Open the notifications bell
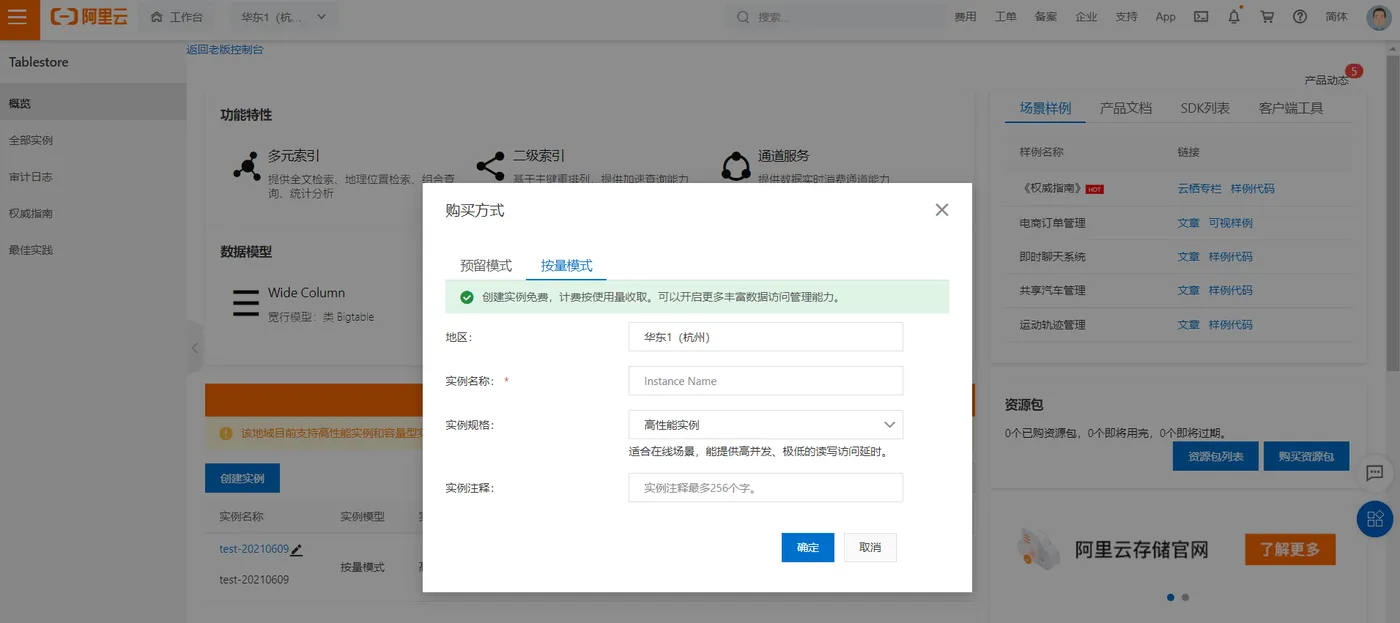1400x623 pixels. click(x=1234, y=16)
